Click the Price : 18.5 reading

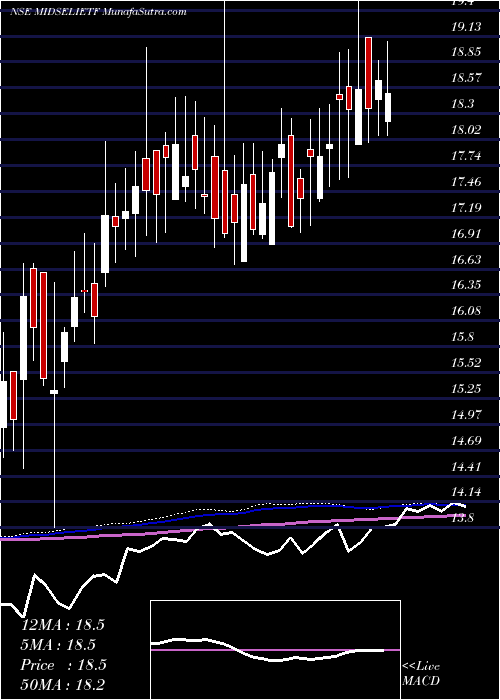[63, 665]
